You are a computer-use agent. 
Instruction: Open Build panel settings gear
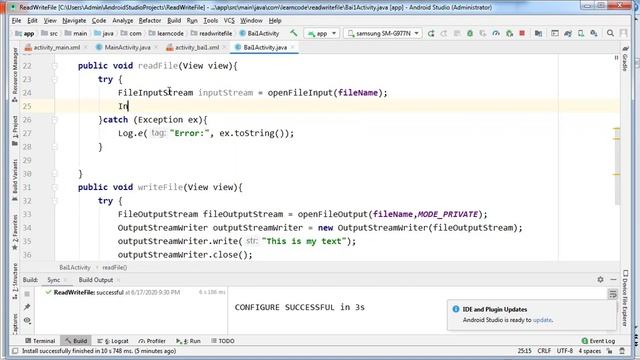click(x=600, y=280)
